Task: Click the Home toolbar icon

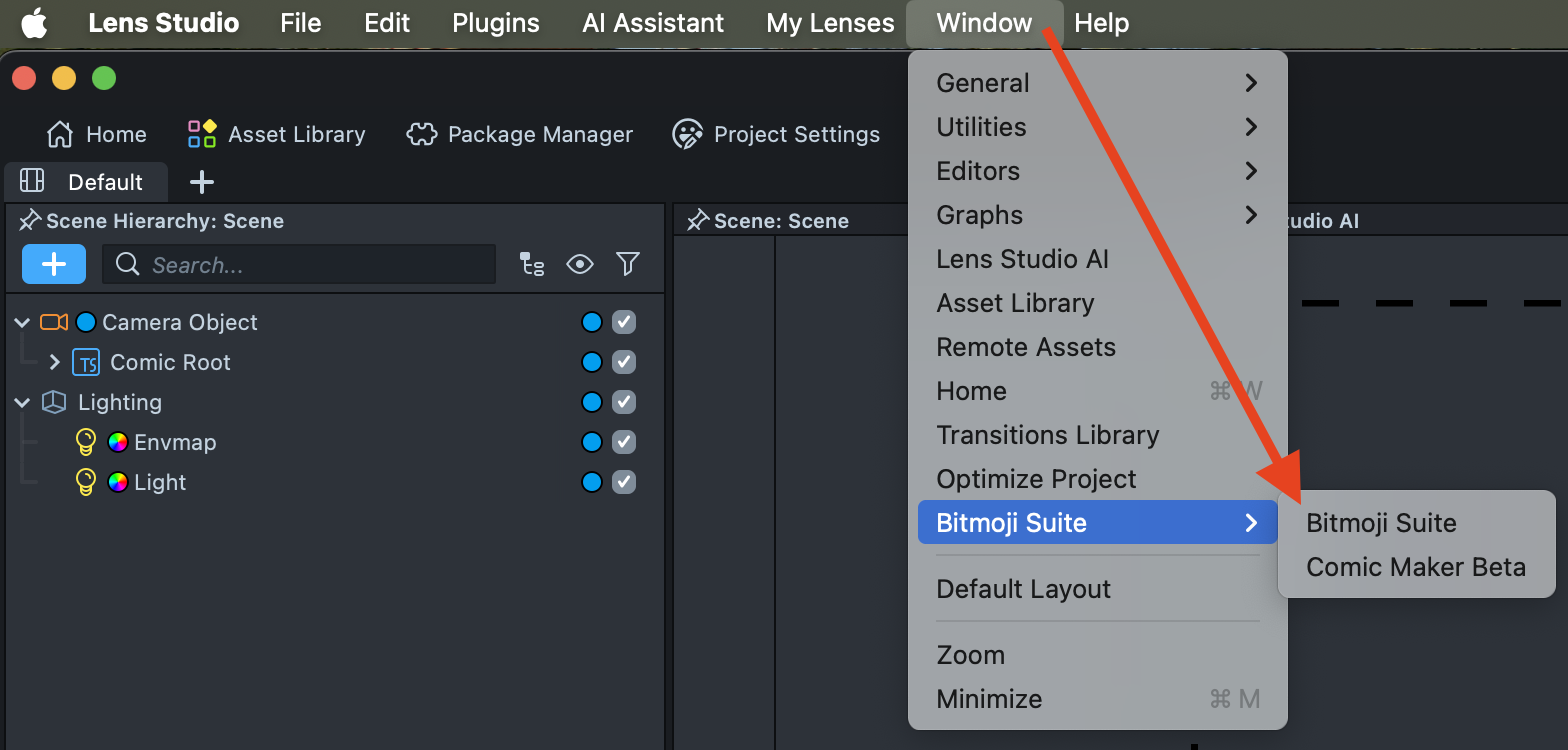Action: (97, 134)
